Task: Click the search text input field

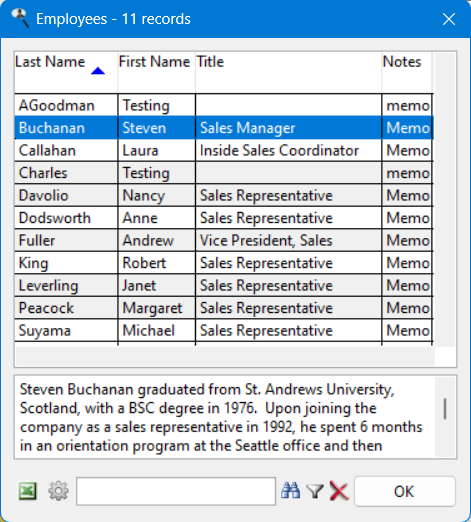Action: (x=176, y=491)
